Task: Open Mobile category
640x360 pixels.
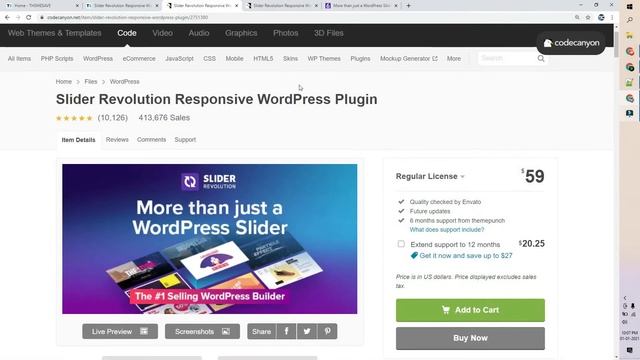Action: pyautogui.click(x=235, y=59)
